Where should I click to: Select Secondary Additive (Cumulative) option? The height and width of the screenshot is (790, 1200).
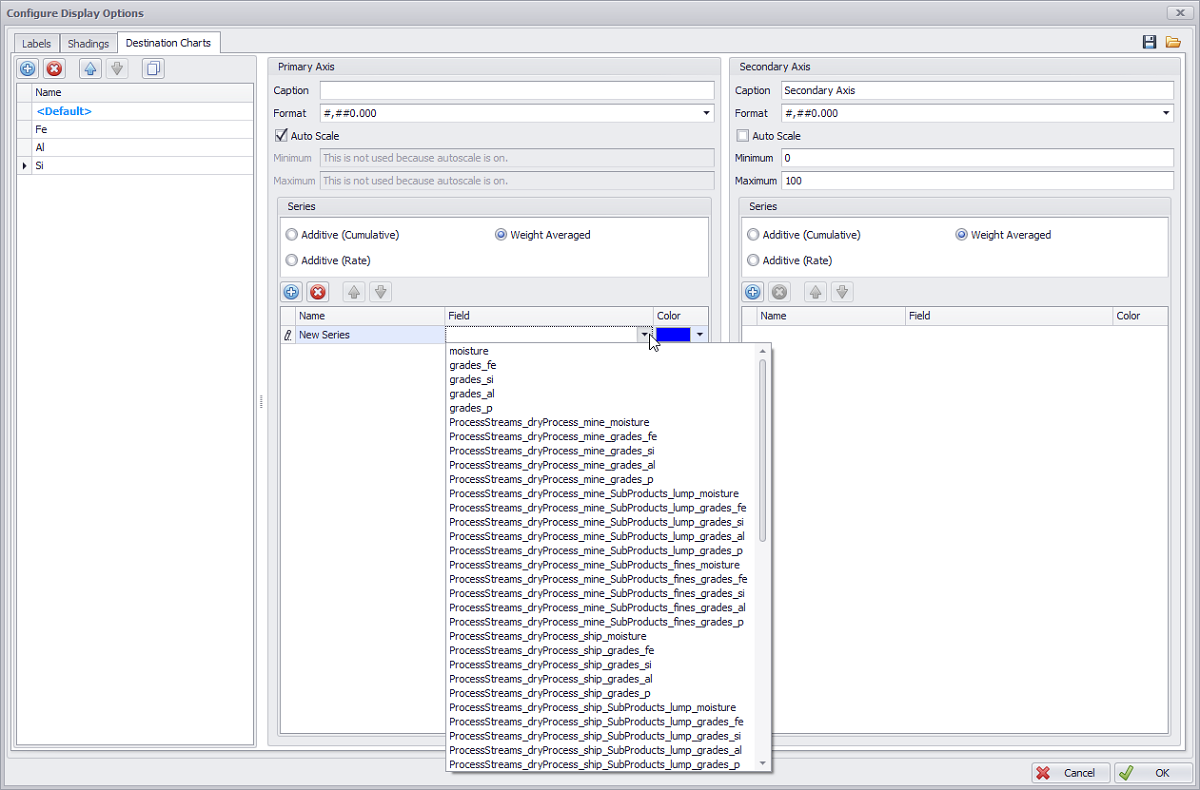tap(753, 235)
